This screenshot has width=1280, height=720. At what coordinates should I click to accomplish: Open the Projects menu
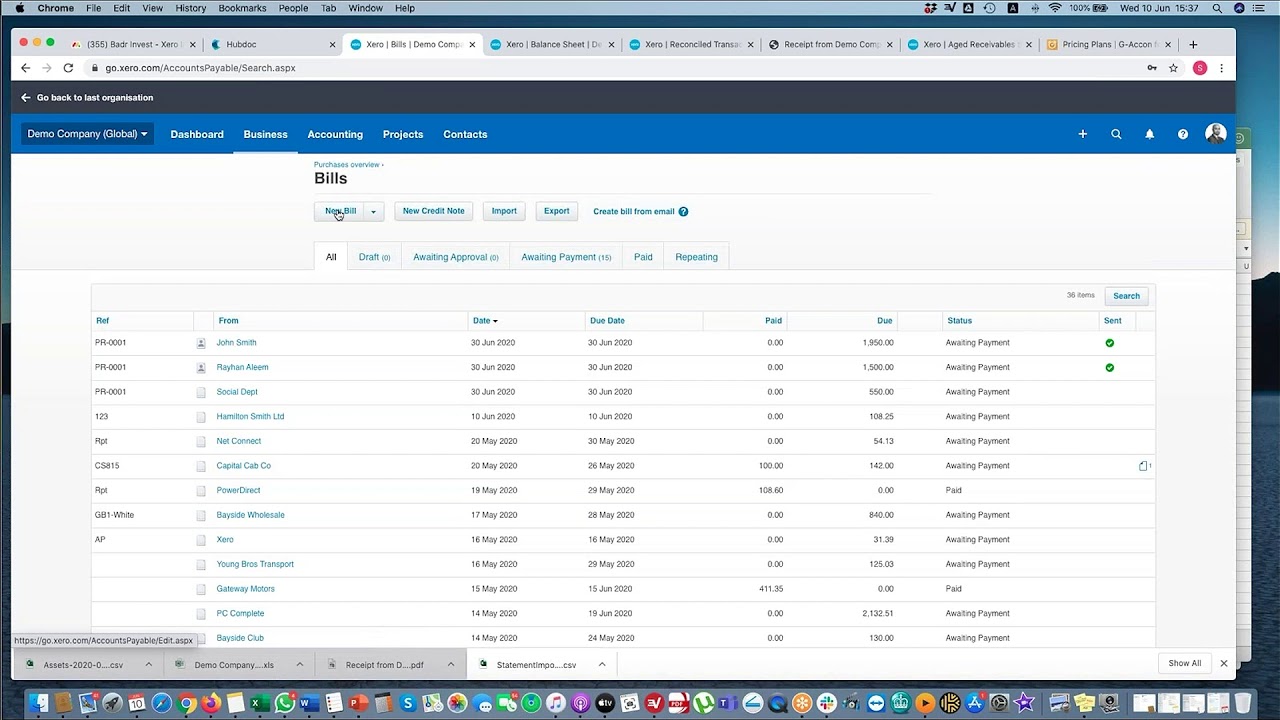tap(403, 134)
